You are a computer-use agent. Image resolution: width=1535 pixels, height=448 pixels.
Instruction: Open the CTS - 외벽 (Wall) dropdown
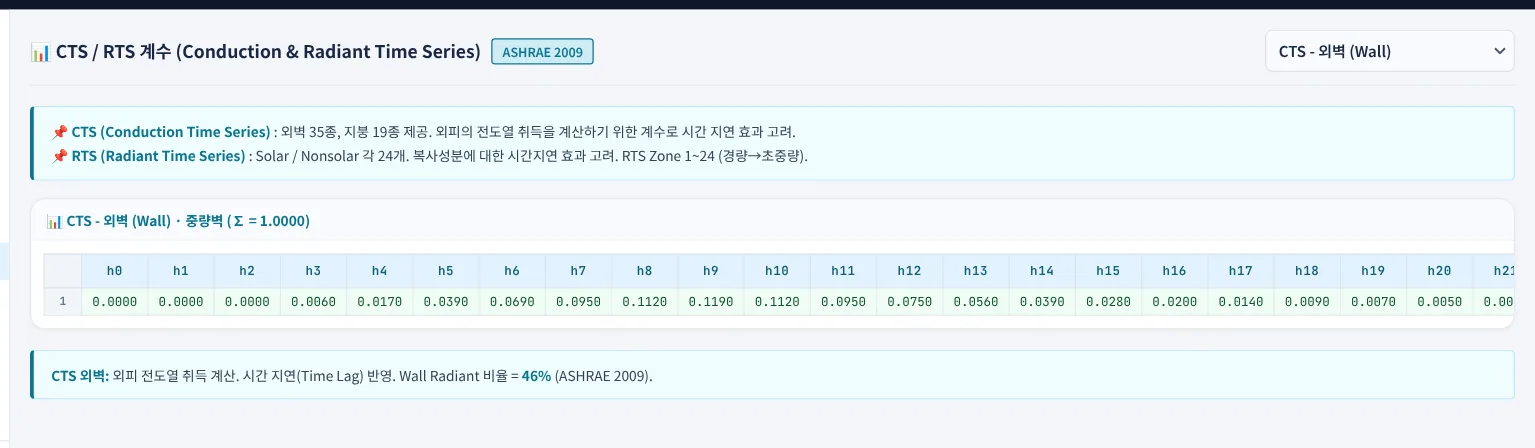coord(1389,51)
